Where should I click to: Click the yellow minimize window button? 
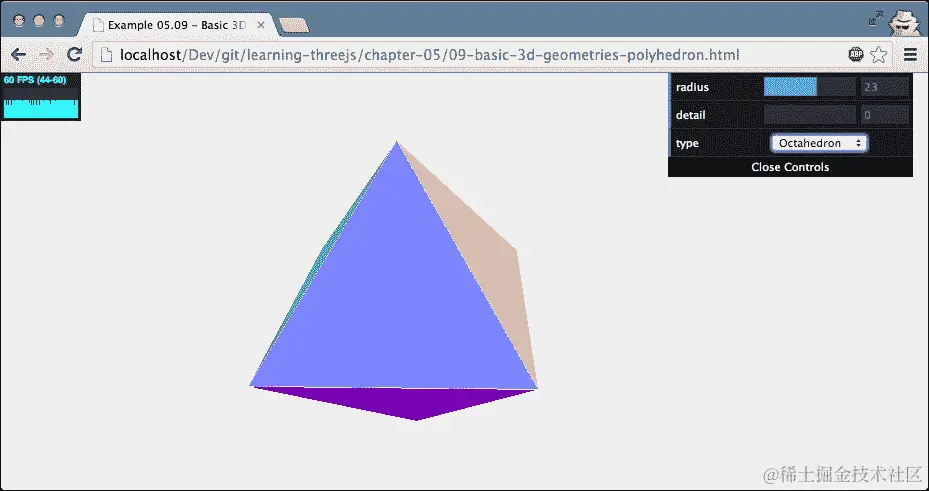[39, 21]
